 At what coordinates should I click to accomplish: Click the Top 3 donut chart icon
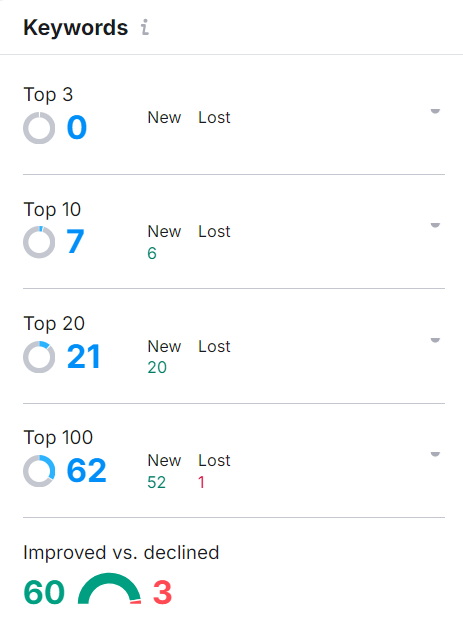pos(39,128)
